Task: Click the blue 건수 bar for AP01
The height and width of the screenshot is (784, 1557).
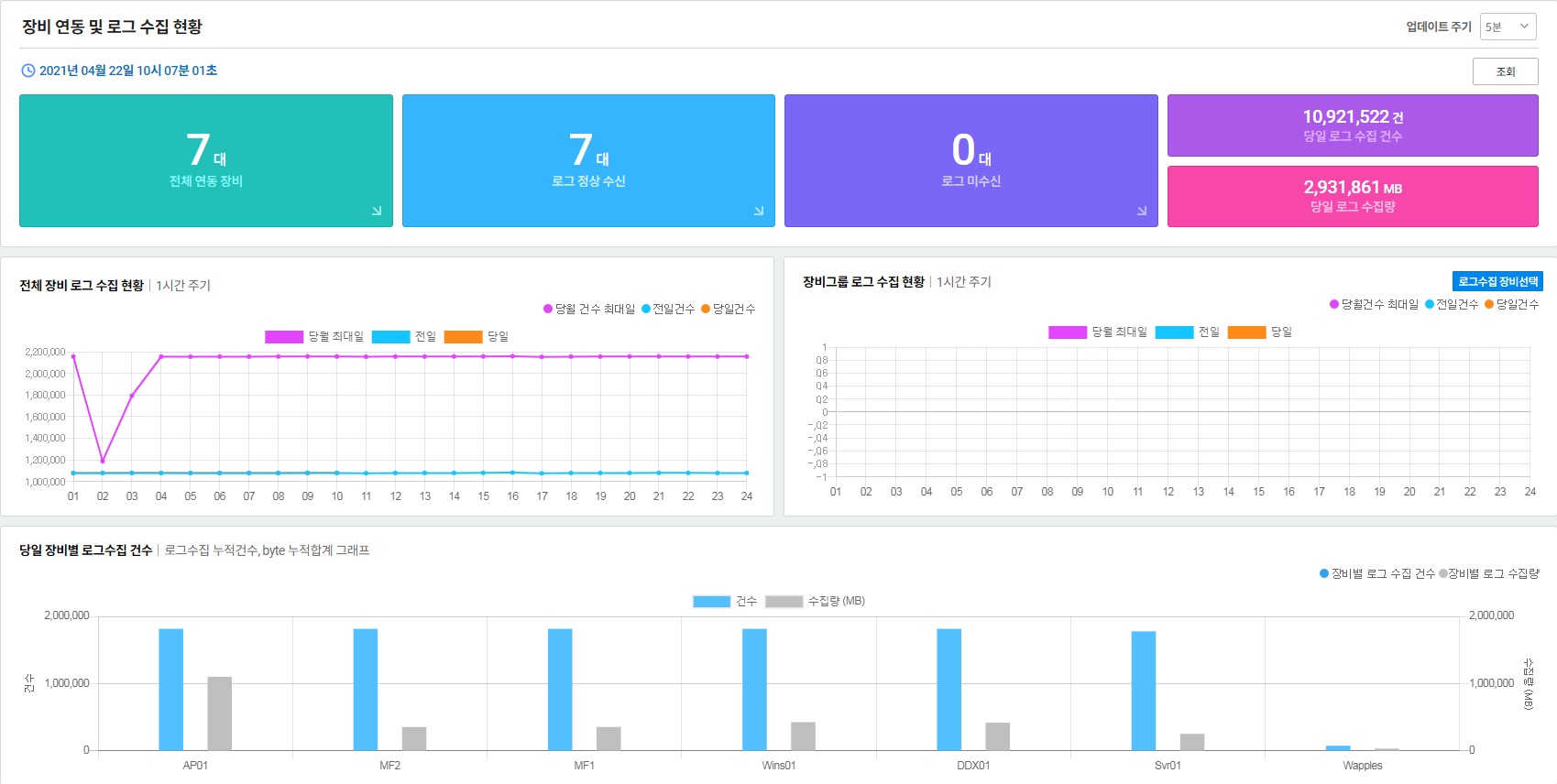Action: pos(171,689)
